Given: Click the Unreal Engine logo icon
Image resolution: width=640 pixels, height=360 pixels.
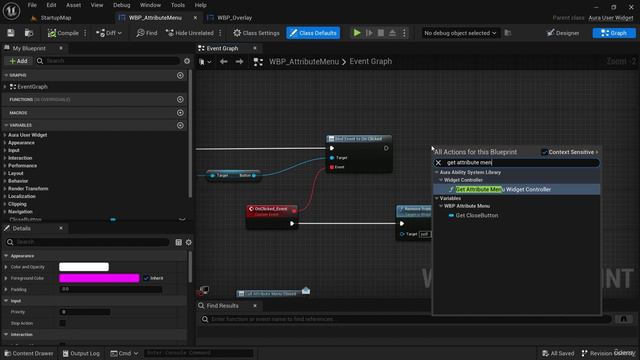Looking at the screenshot, I should click(11, 11).
